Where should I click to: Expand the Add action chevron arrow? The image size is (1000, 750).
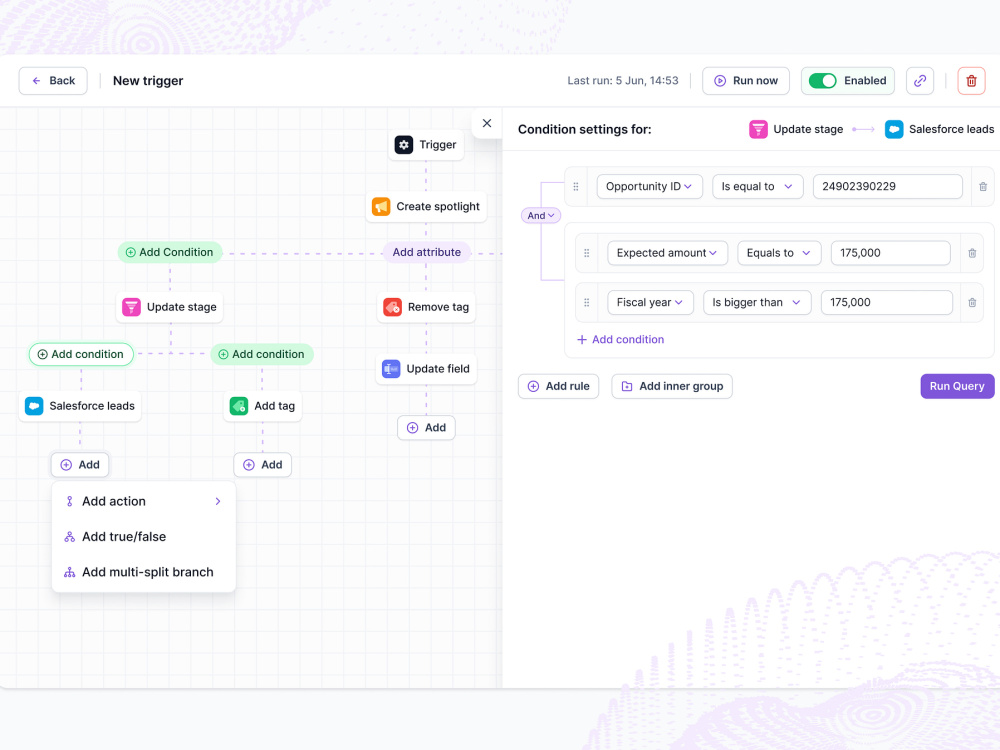pyautogui.click(x=218, y=501)
